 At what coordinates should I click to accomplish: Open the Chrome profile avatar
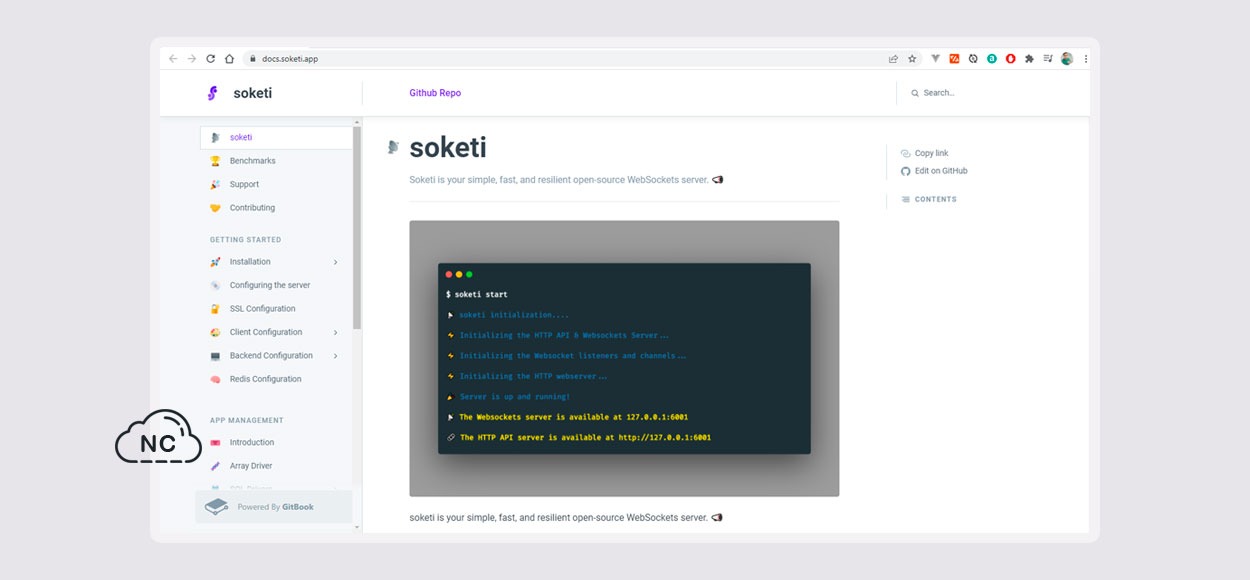(1067, 59)
